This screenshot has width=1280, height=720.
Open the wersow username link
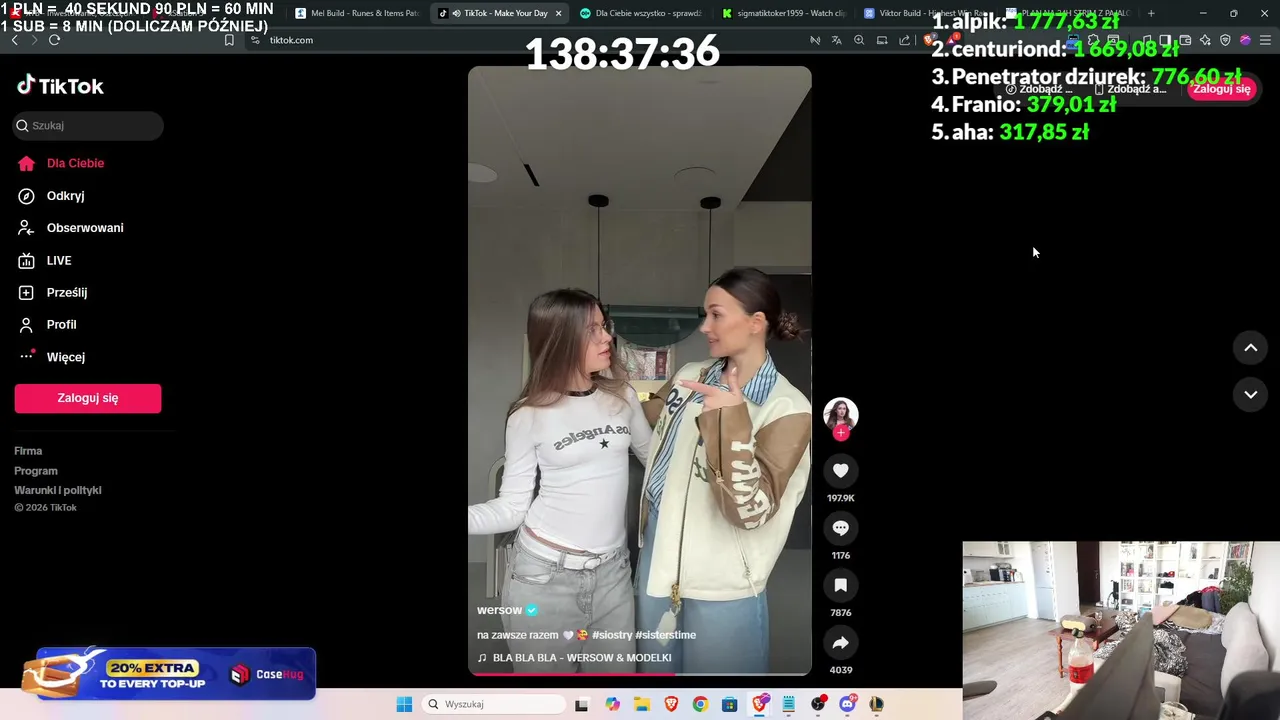pos(500,610)
